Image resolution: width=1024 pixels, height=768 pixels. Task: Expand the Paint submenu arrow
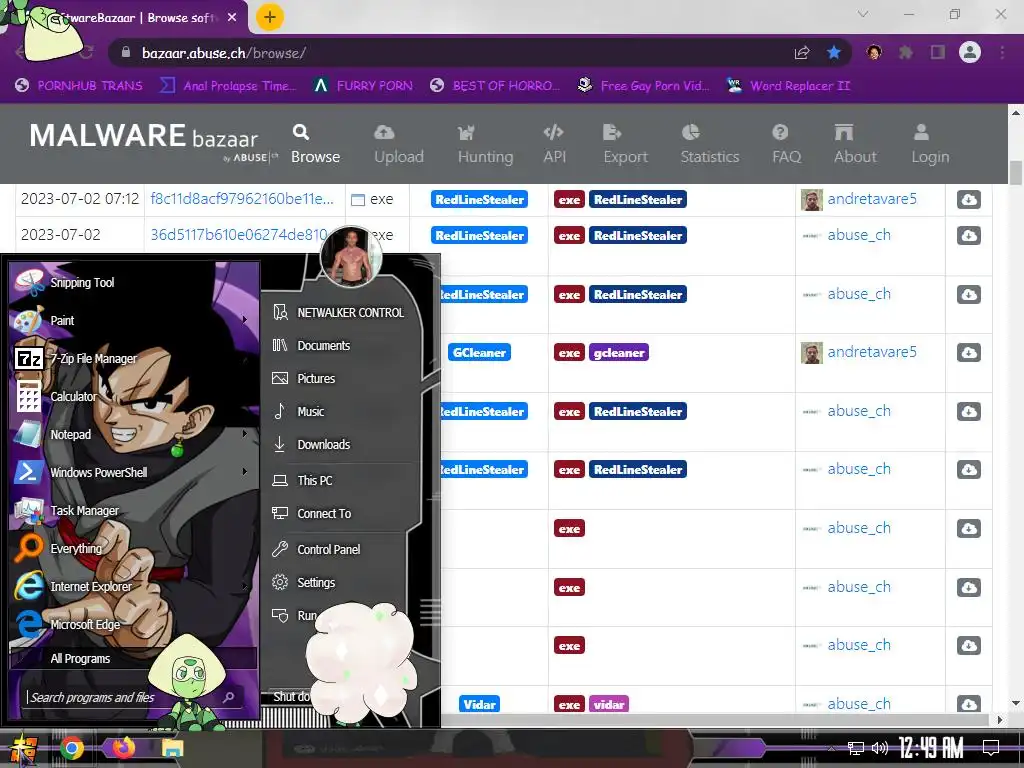[245, 320]
